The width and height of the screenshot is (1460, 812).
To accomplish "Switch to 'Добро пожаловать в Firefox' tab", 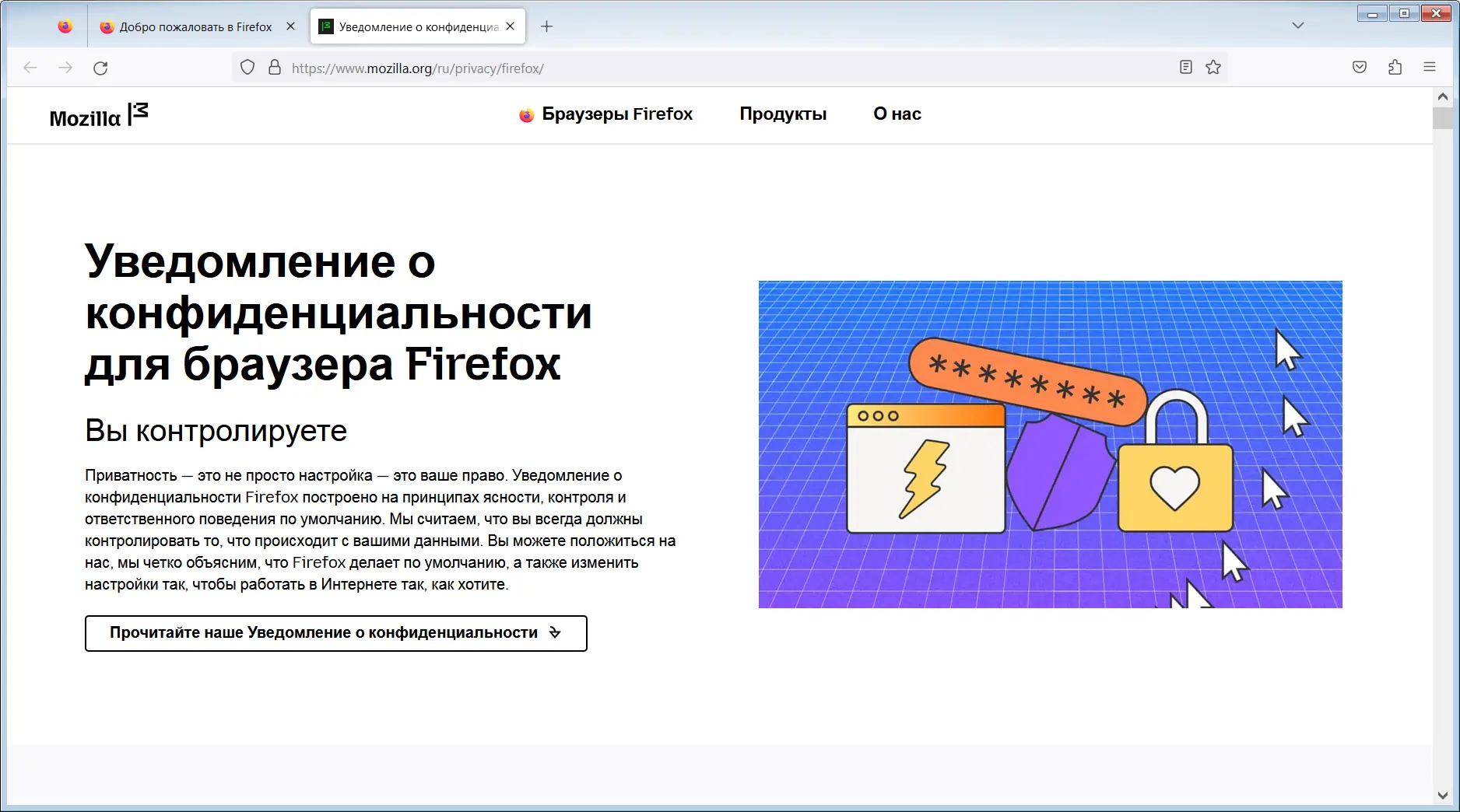I will click(196, 26).
